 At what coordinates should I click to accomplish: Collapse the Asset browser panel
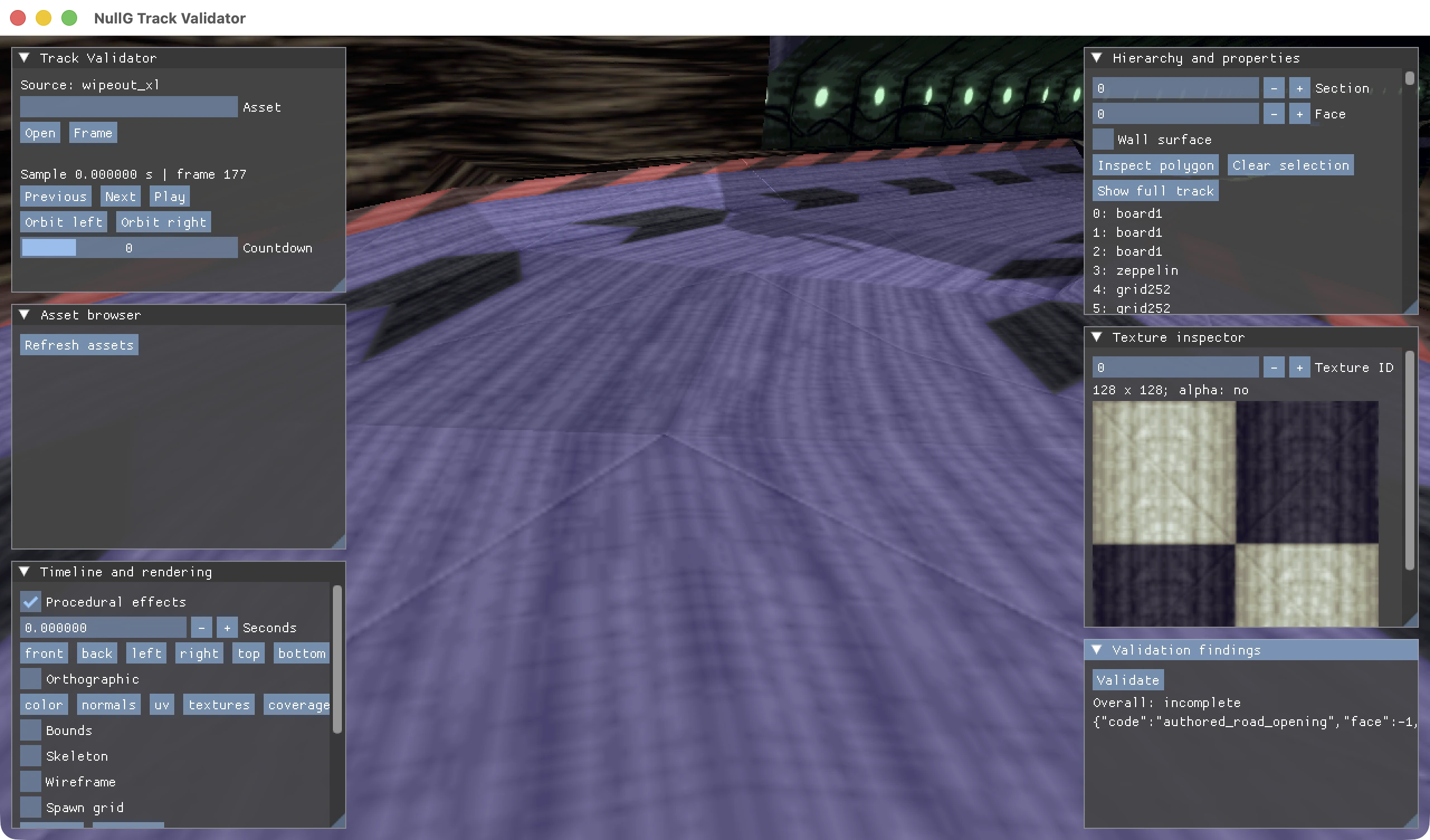[25, 315]
